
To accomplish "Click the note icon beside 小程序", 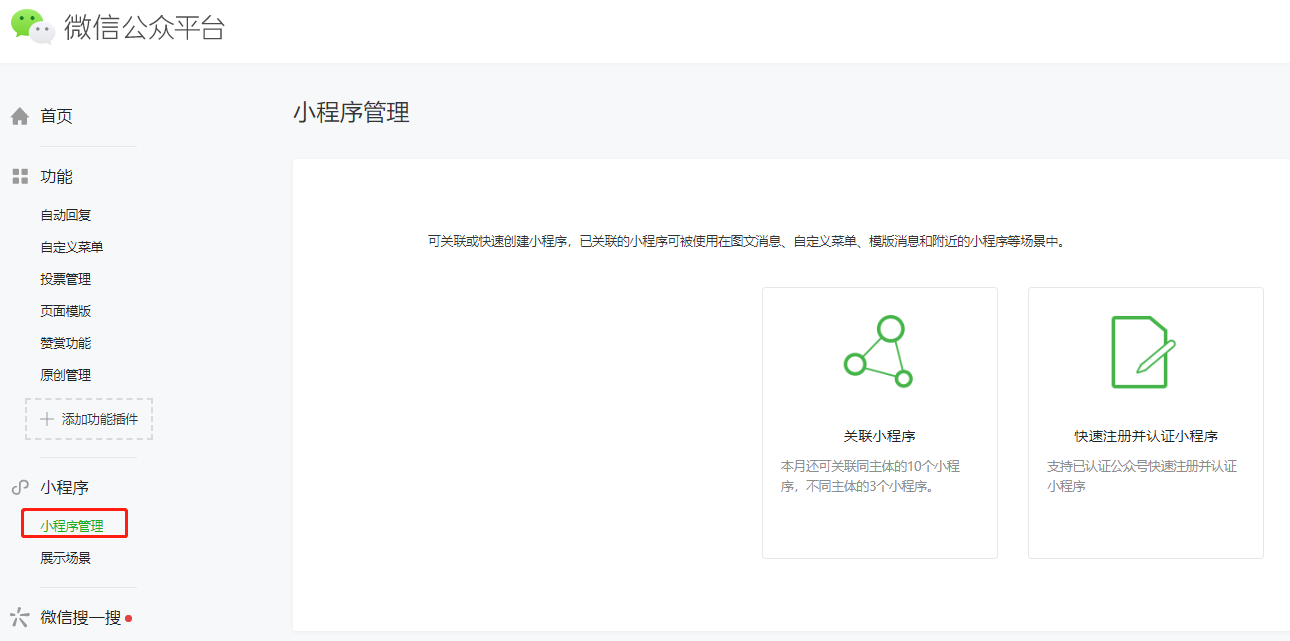I will point(18,487).
